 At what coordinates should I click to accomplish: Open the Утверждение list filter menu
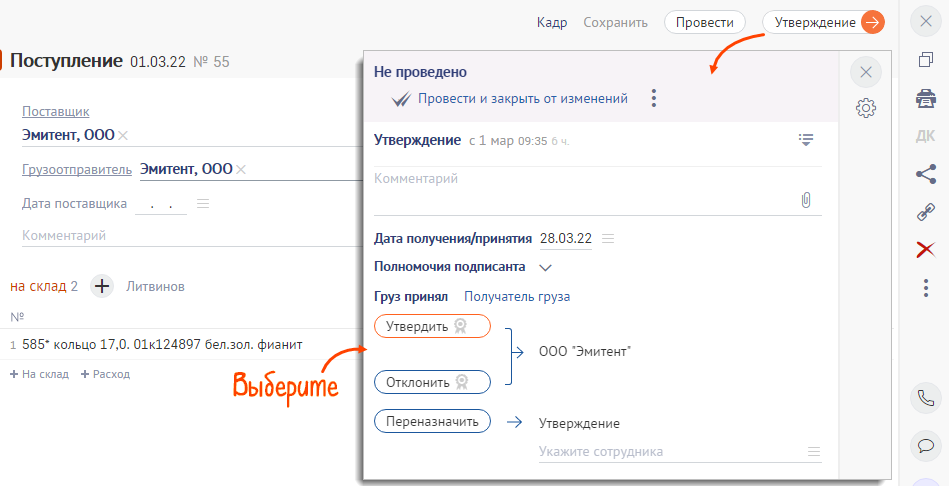(806, 140)
